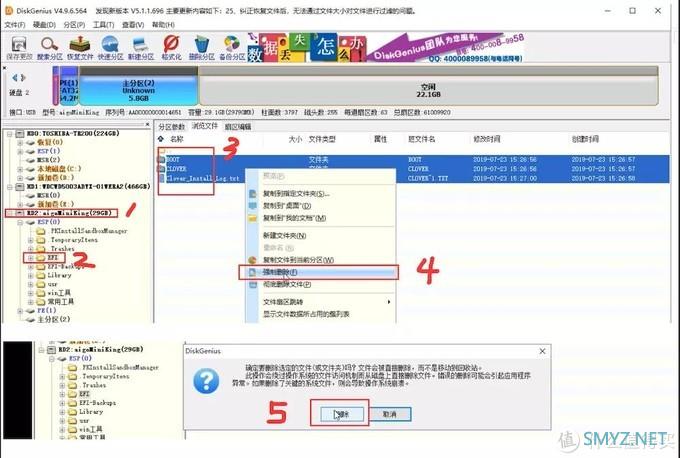The height and width of the screenshot is (458, 680).
Task: Click the up-folder arrow beside 名称 header
Action: [161, 139]
